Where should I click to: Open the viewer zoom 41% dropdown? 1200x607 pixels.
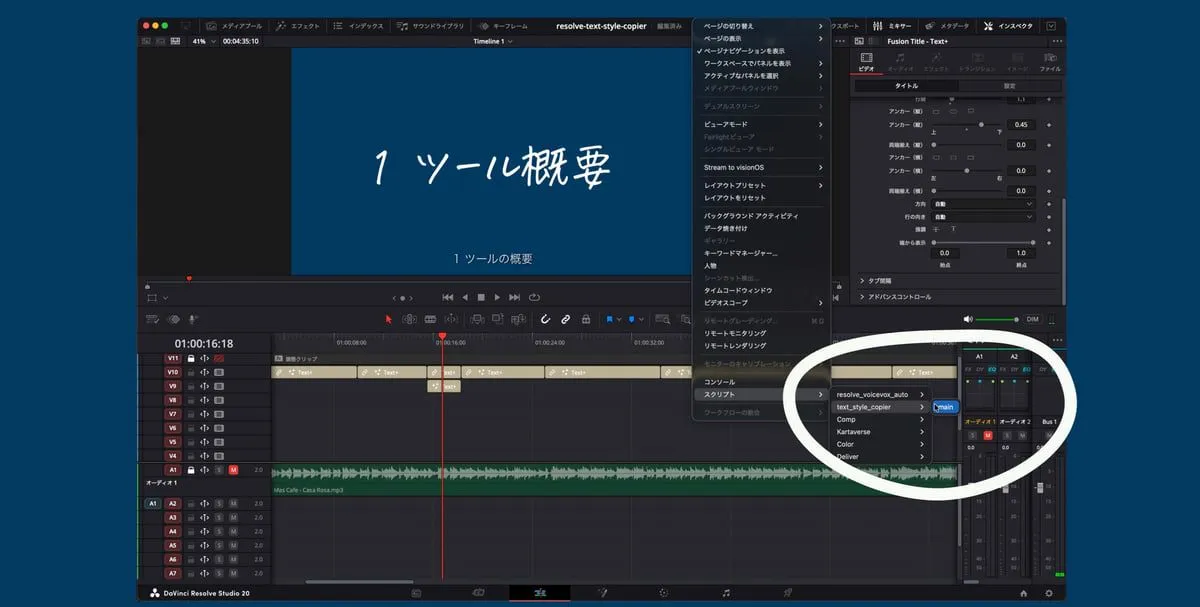point(204,41)
